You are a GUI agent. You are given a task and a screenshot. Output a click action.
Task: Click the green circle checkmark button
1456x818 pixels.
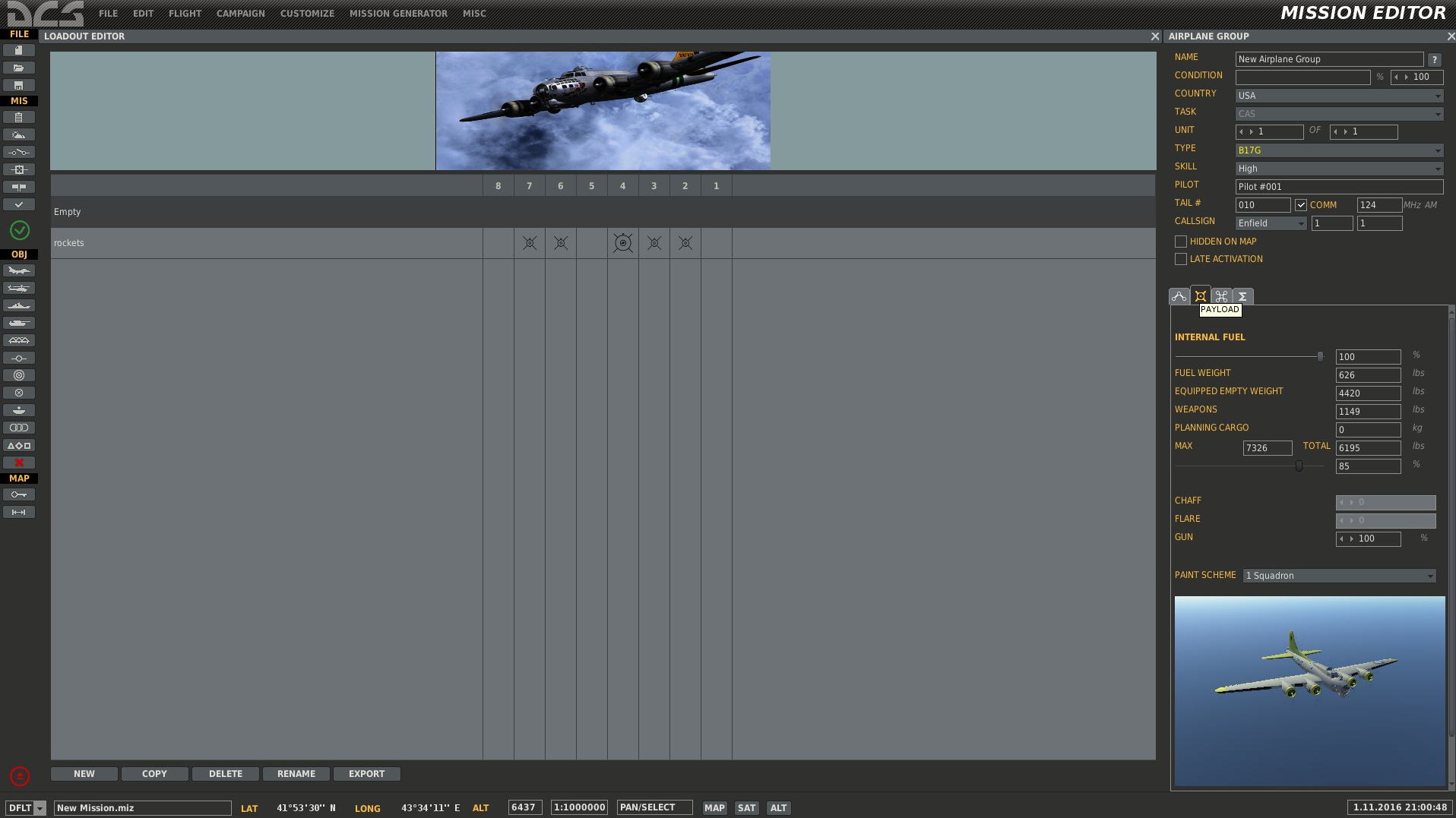click(x=20, y=229)
